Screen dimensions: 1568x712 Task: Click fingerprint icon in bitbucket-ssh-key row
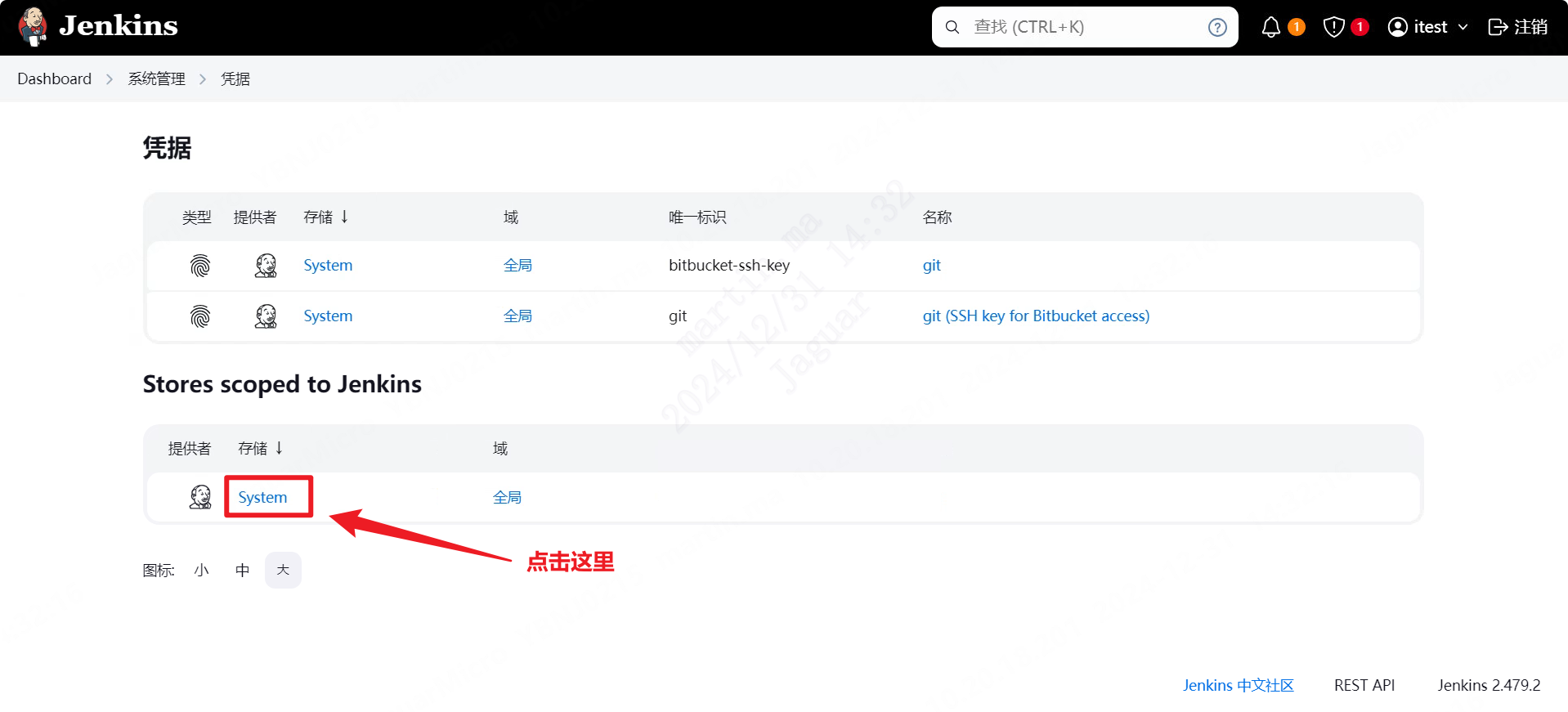tap(200, 266)
